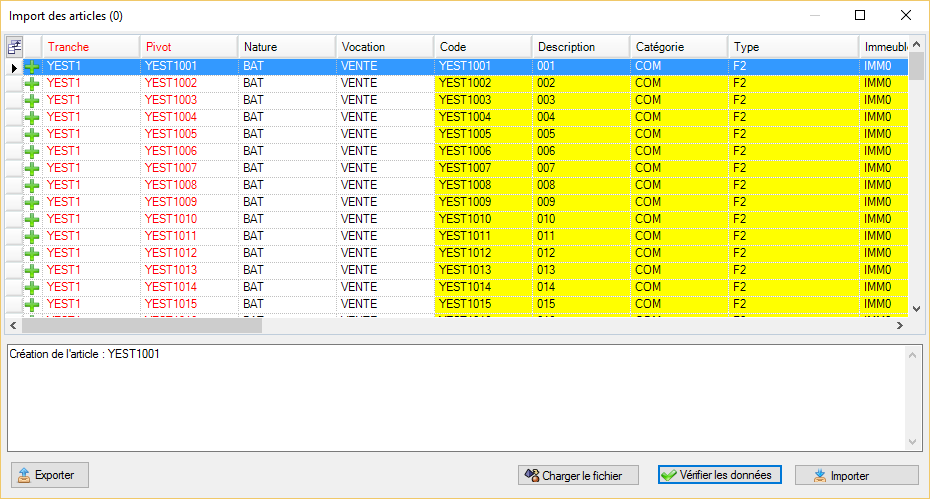The width and height of the screenshot is (930, 499).
Task: Click the Charger le fichier button
Action: (578, 475)
